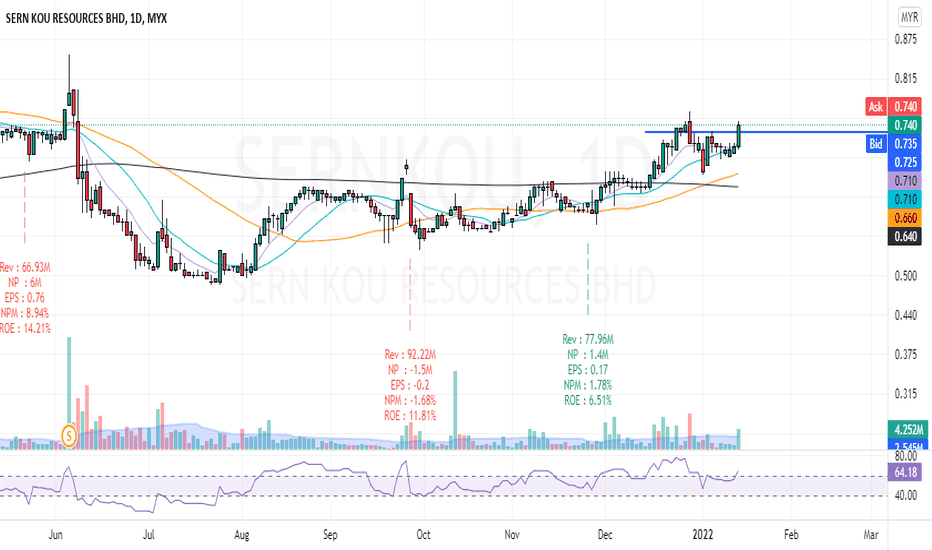Select the 'ROE : 14.21%' annotation text

click(25, 328)
